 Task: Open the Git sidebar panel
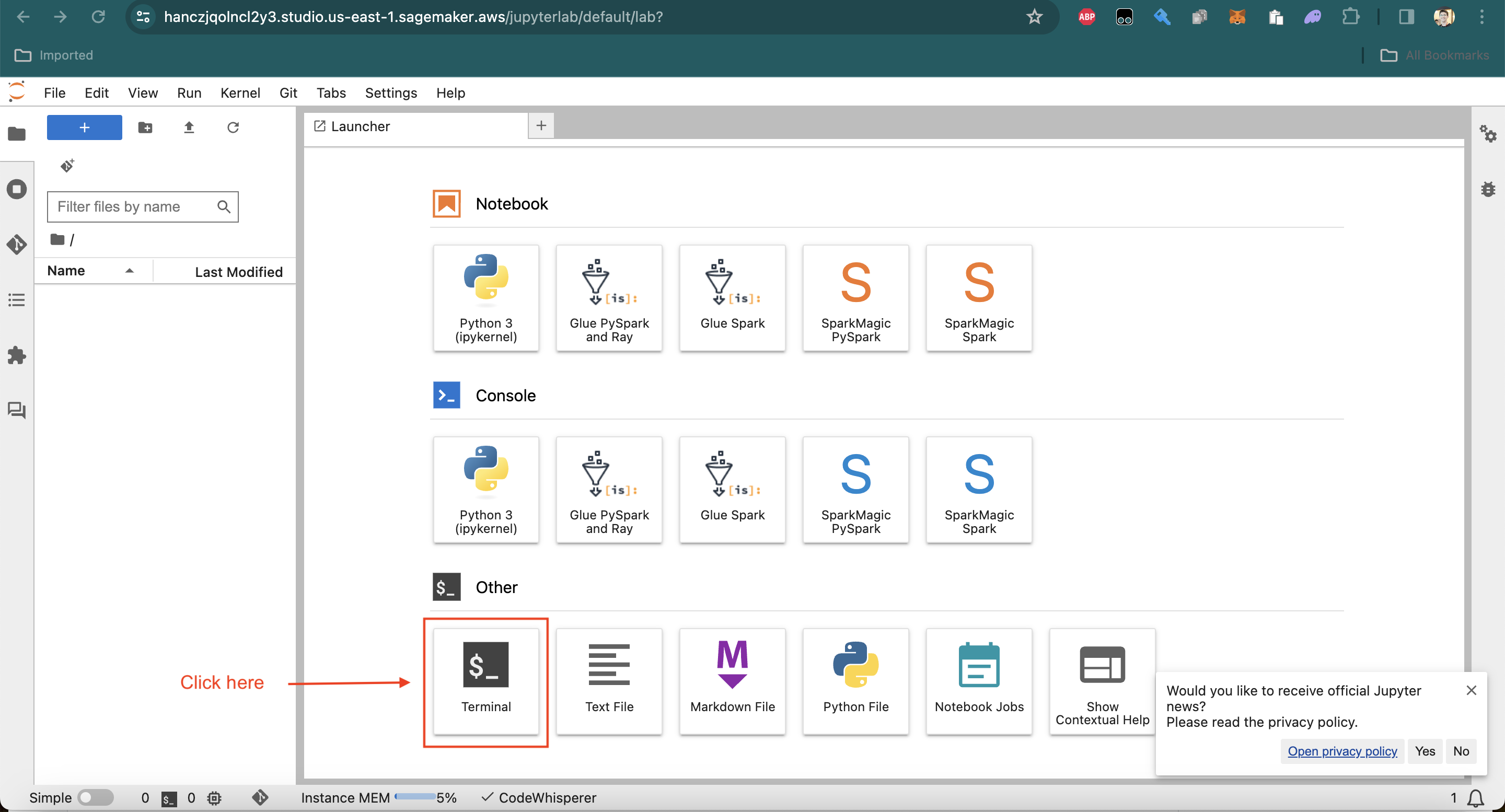[16, 244]
